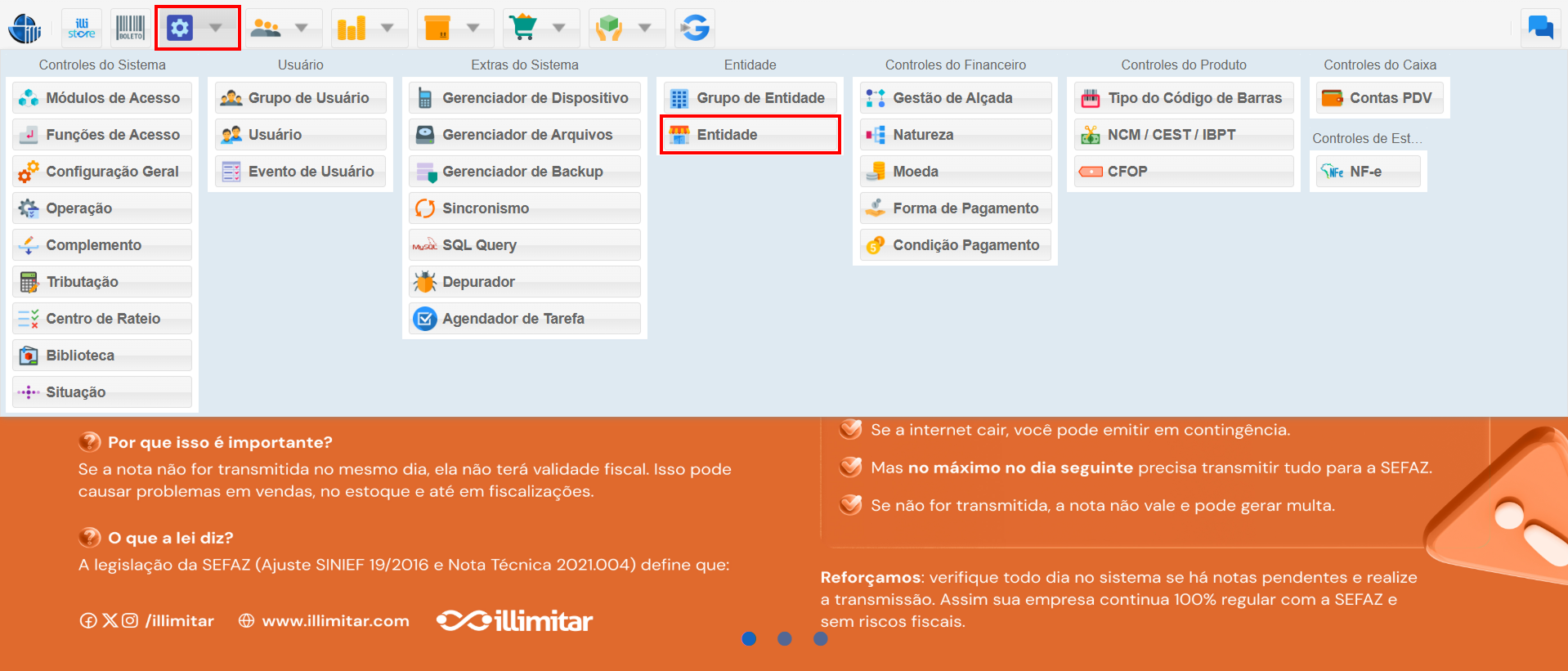
Task: Expand the green product box dropdown arrow
Action: click(645, 29)
